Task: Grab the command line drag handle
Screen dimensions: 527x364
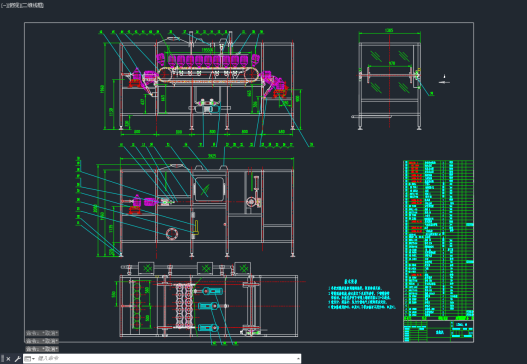Action: [3, 359]
